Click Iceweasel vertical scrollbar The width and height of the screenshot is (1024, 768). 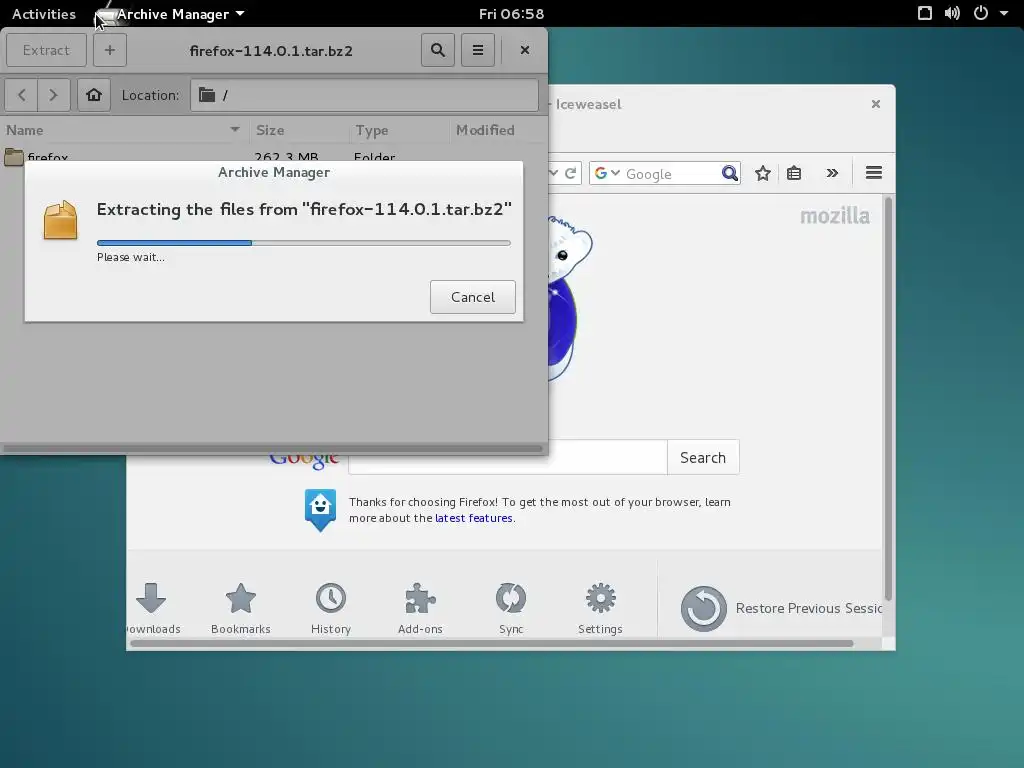click(x=888, y=398)
